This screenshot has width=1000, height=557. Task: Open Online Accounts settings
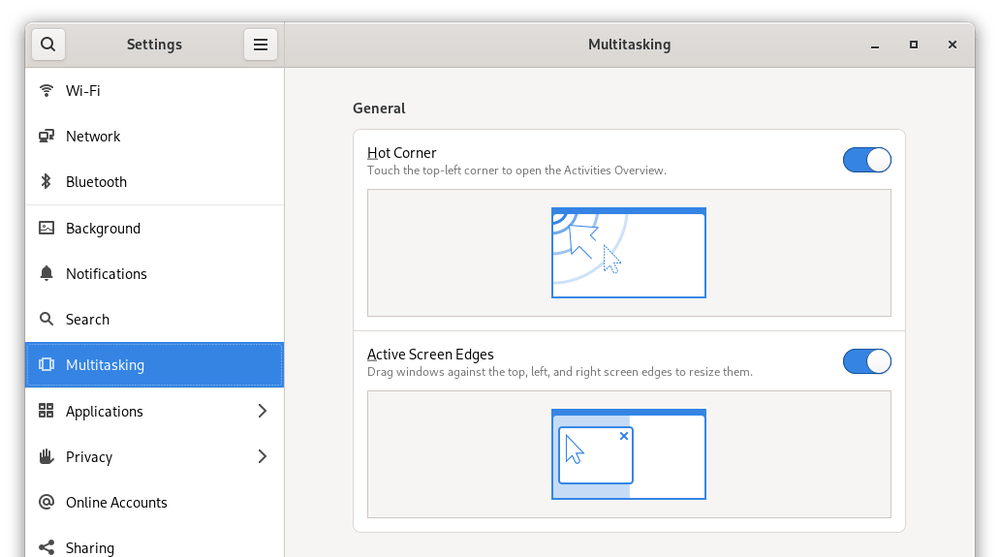pyautogui.click(x=154, y=502)
